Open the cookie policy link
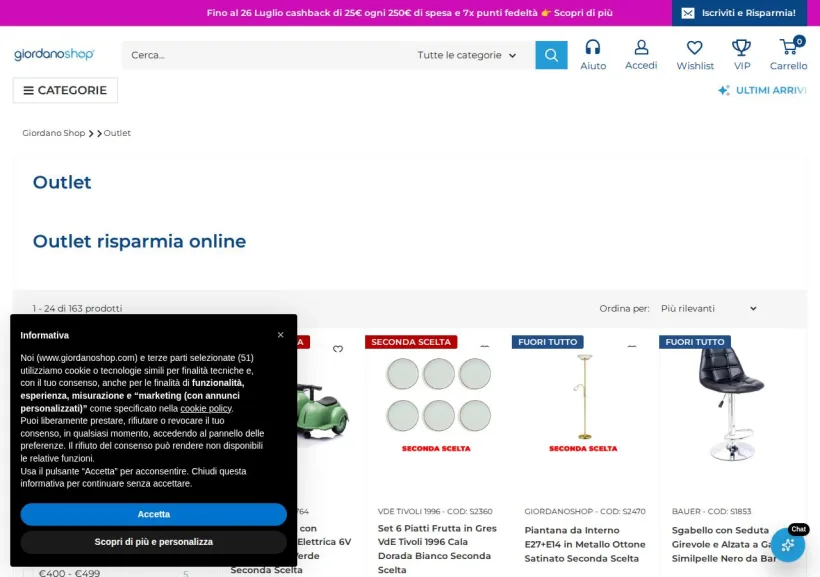The height and width of the screenshot is (577, 820). [206, 409]
